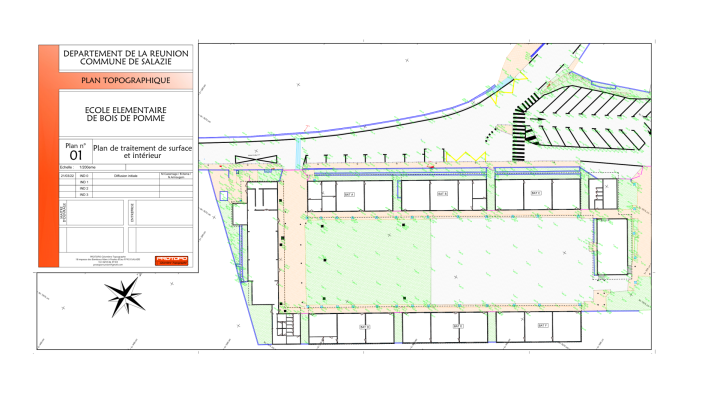Click the hatched parking bays beside the road
The image size is (720, 393).
pos(592,118)
